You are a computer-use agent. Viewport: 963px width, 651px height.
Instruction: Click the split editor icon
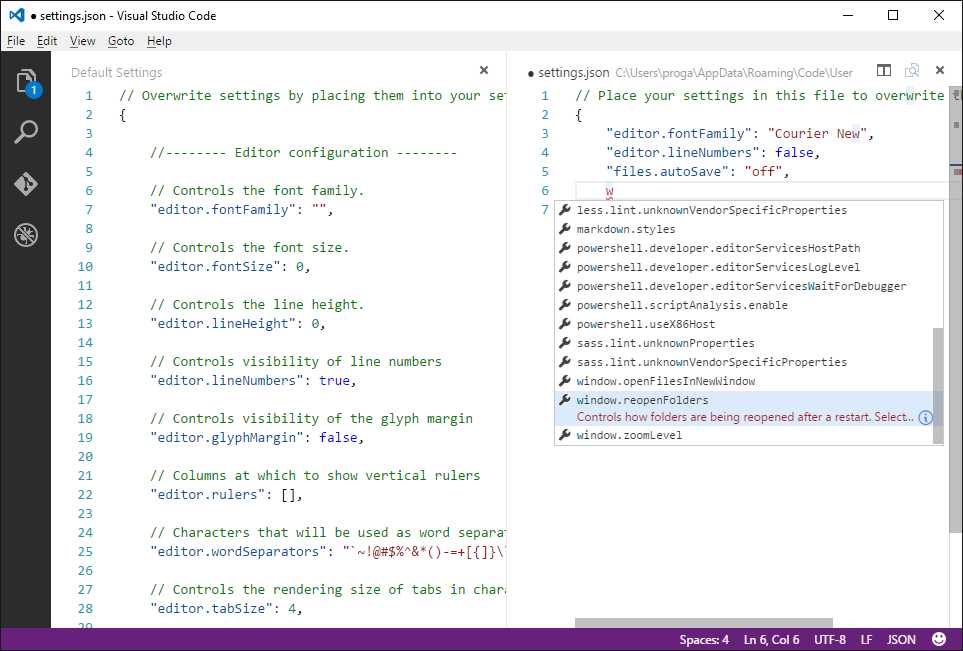(x=884, y=71)
